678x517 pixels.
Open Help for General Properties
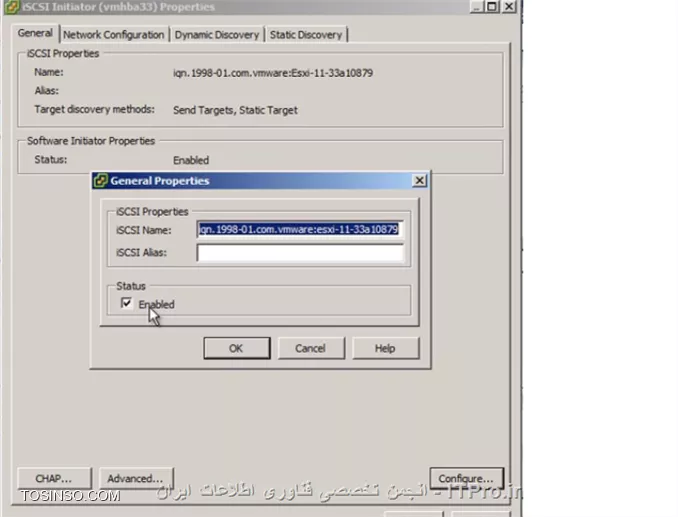pyautogui.click(x=385, y=348)
